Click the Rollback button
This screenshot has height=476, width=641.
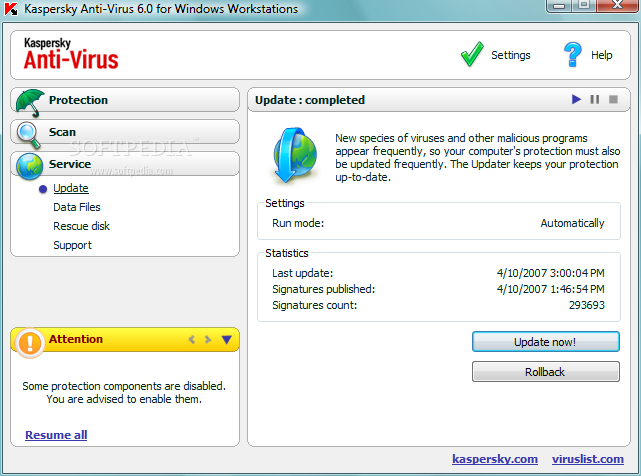pyautogui.click(x=546, y=372)
